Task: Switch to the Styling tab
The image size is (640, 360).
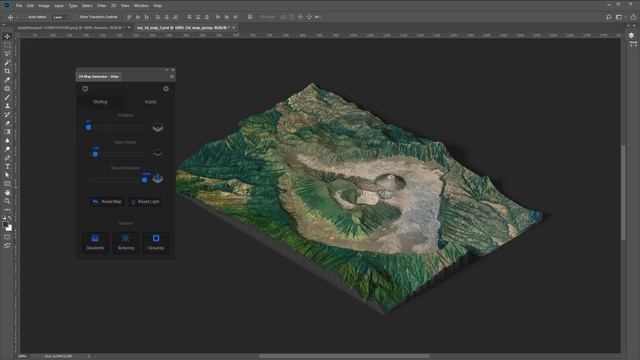Action: [x=100, y=102]
